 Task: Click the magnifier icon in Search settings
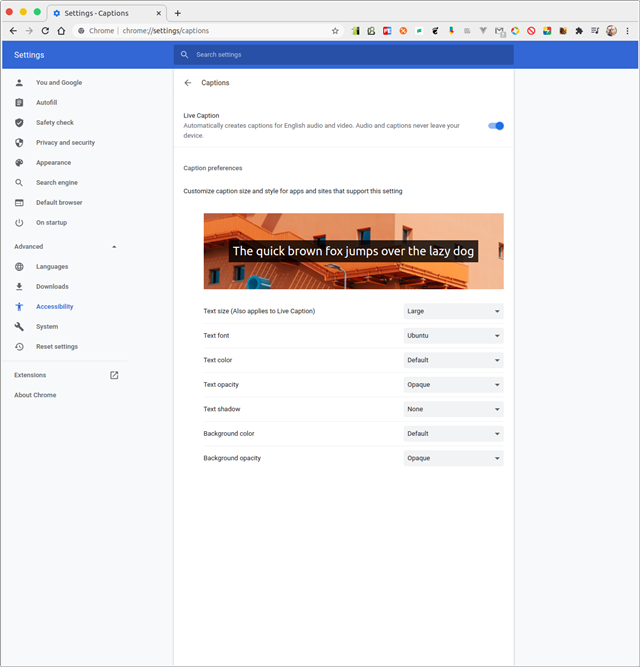pyautogui.click(x=185, y=54)
